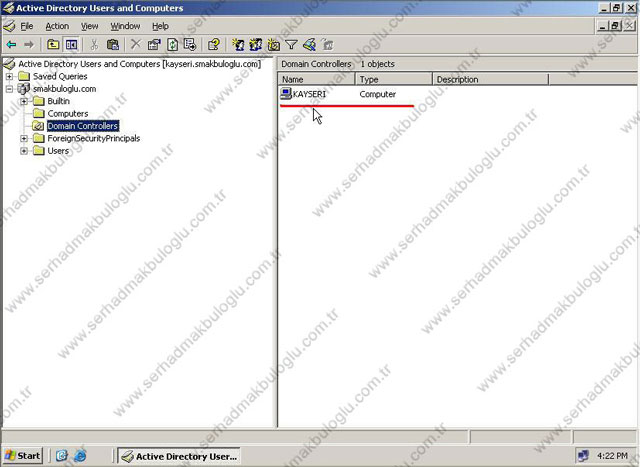
Task: Open the View menu
Action: click(x=89, y=26)
